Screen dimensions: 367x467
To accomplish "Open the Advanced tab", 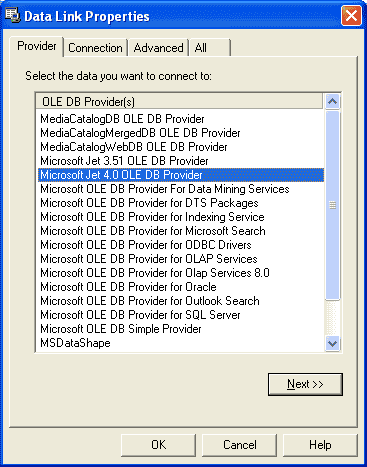I will (x=158, y=48).
